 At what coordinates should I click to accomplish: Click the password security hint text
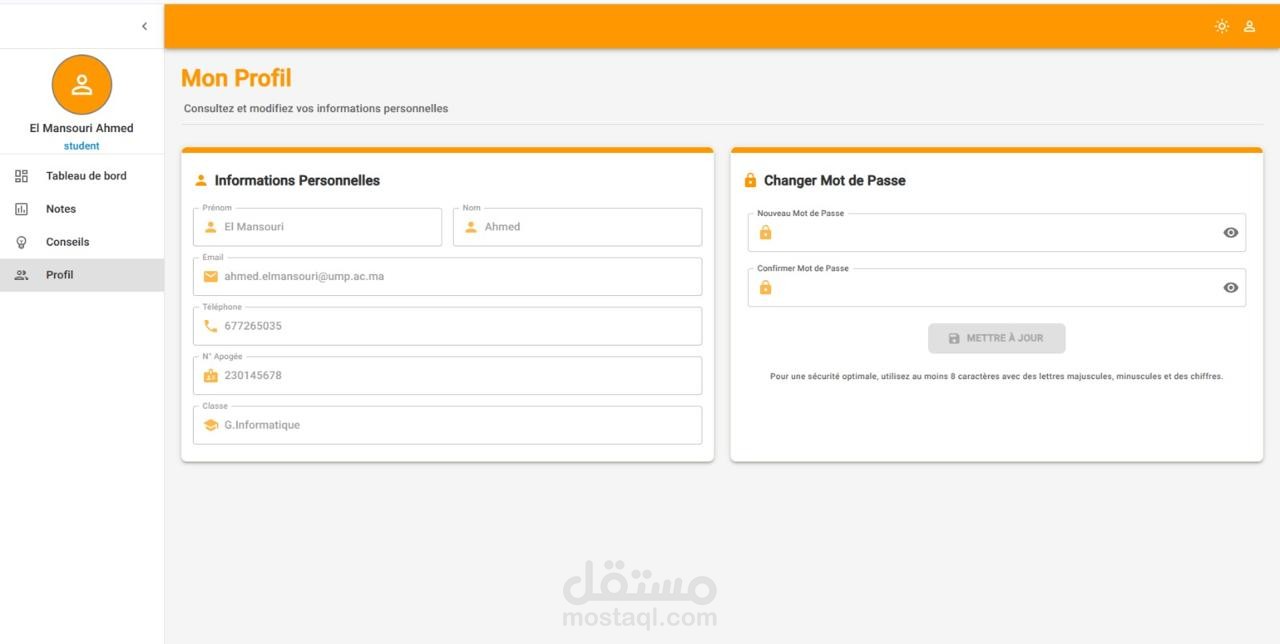996,377
